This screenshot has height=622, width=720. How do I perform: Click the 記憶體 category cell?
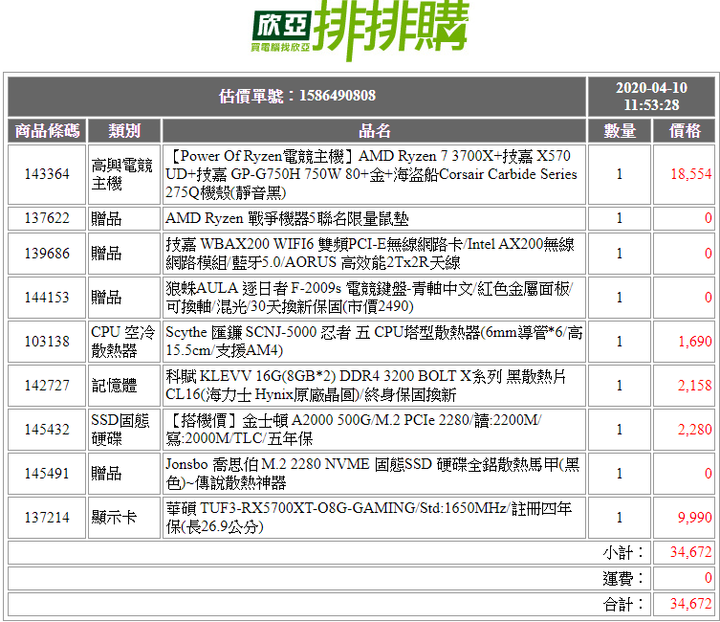pos(124,386)
